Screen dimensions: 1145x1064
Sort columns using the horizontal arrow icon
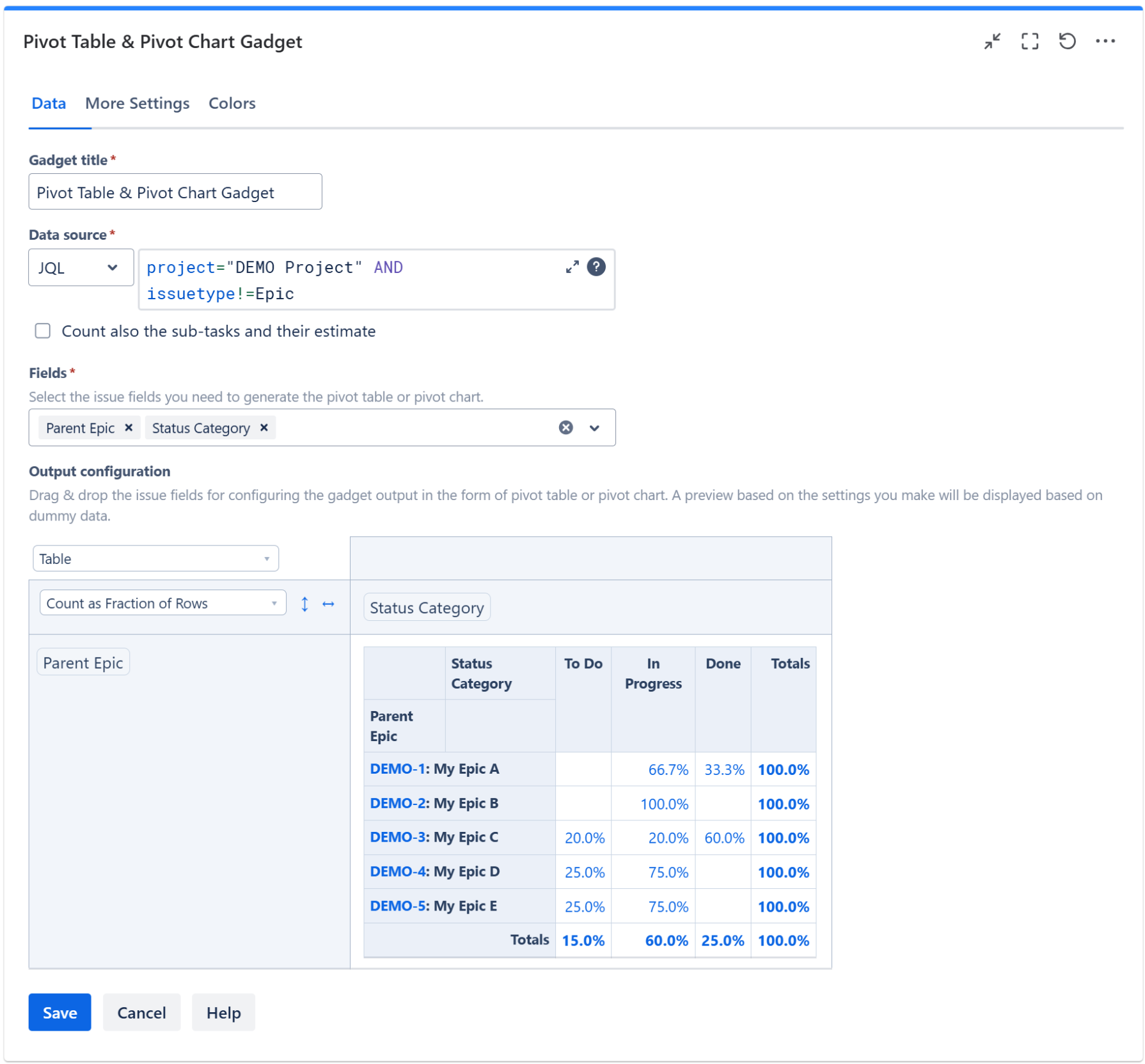(x=328, y=604)
